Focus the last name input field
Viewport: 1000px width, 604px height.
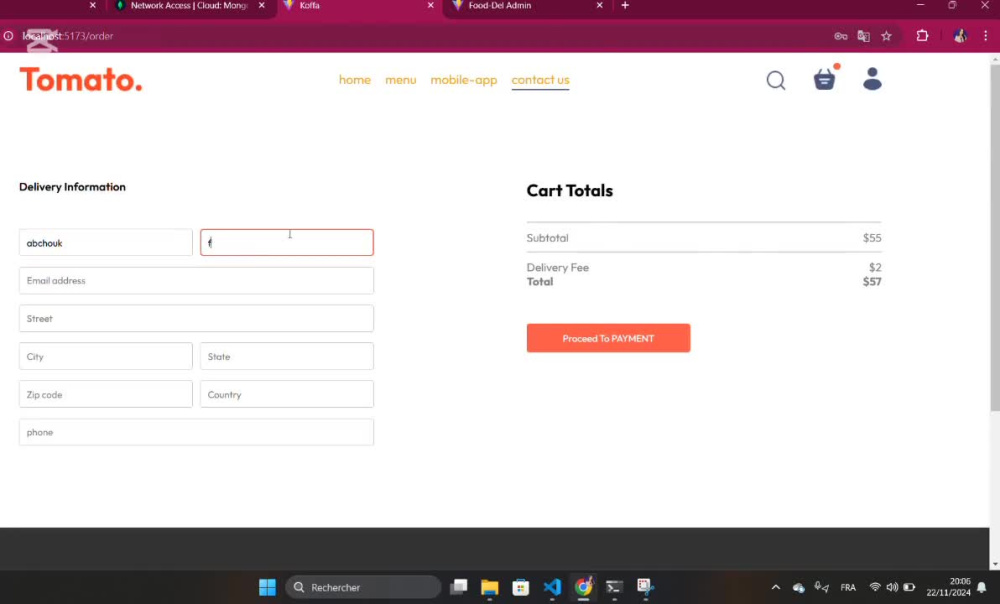point(287,242)
